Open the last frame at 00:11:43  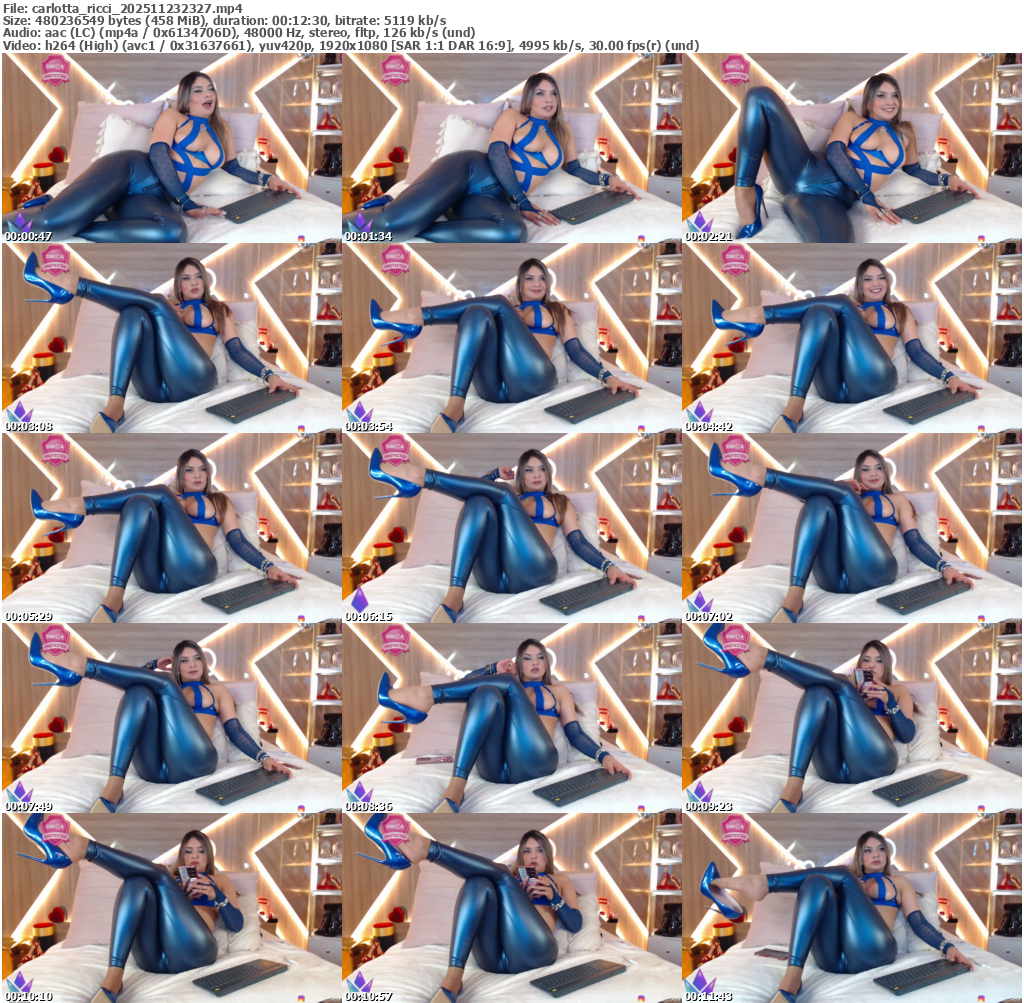pos(852,908)
